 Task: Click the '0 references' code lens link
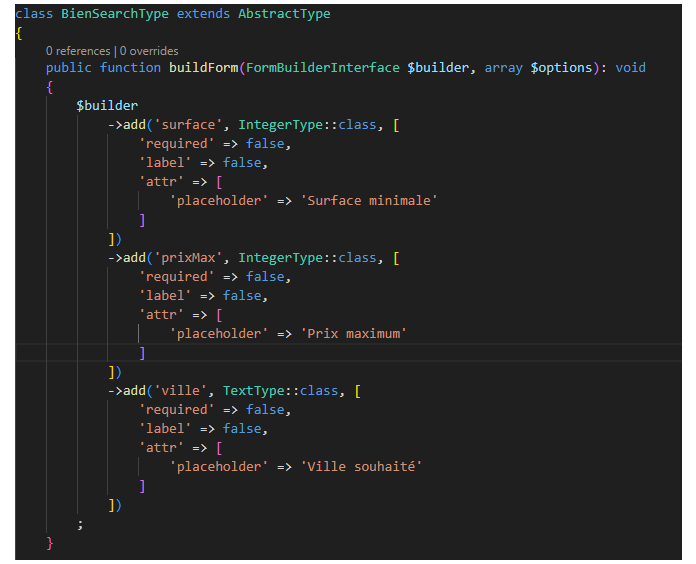pos(78,51)
